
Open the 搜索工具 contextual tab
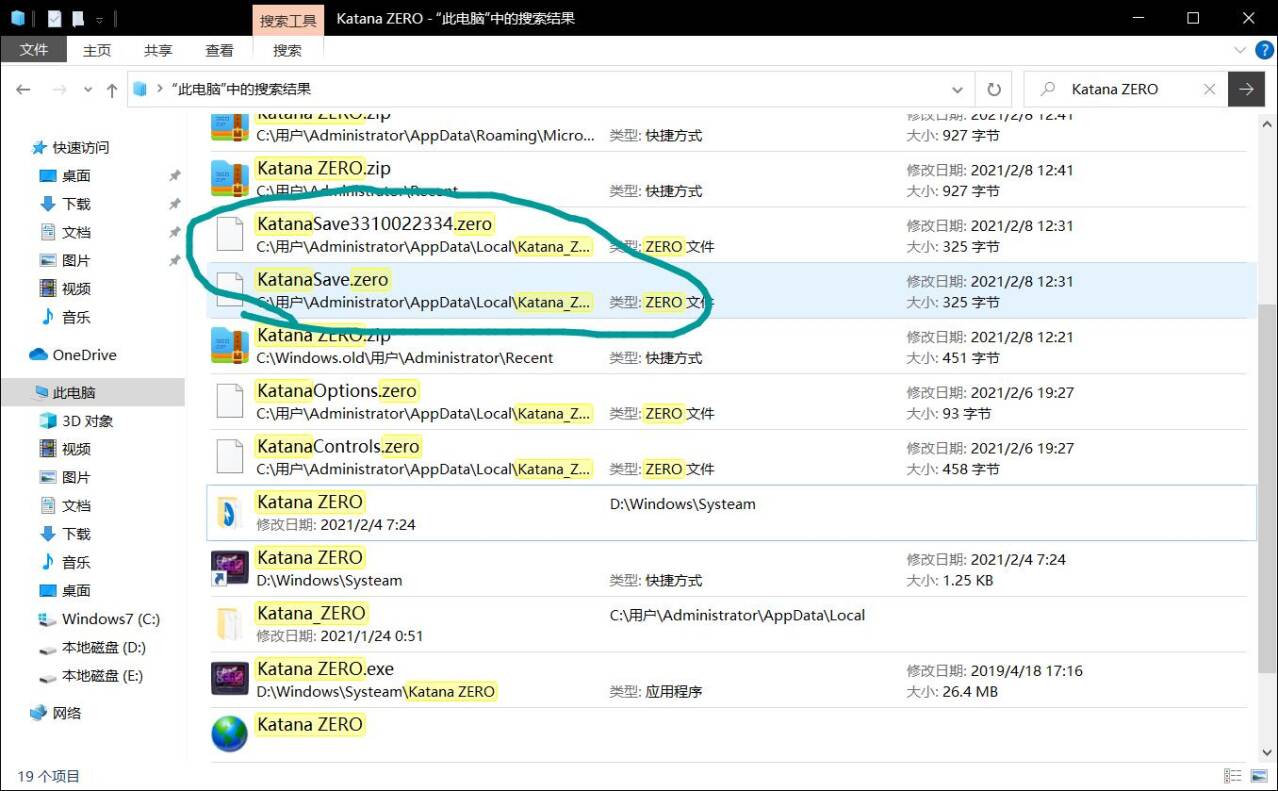pyautogui.click(x=288, y=19)
